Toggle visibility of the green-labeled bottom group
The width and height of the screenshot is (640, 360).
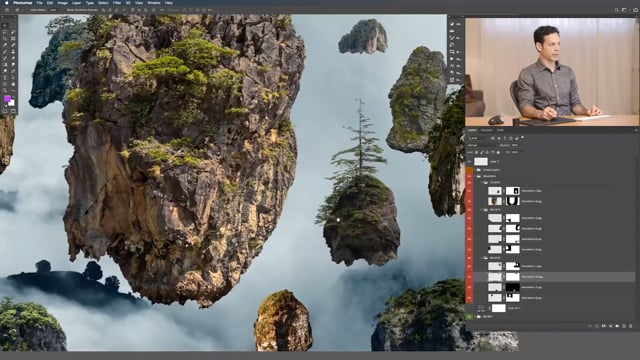(469, 316)
